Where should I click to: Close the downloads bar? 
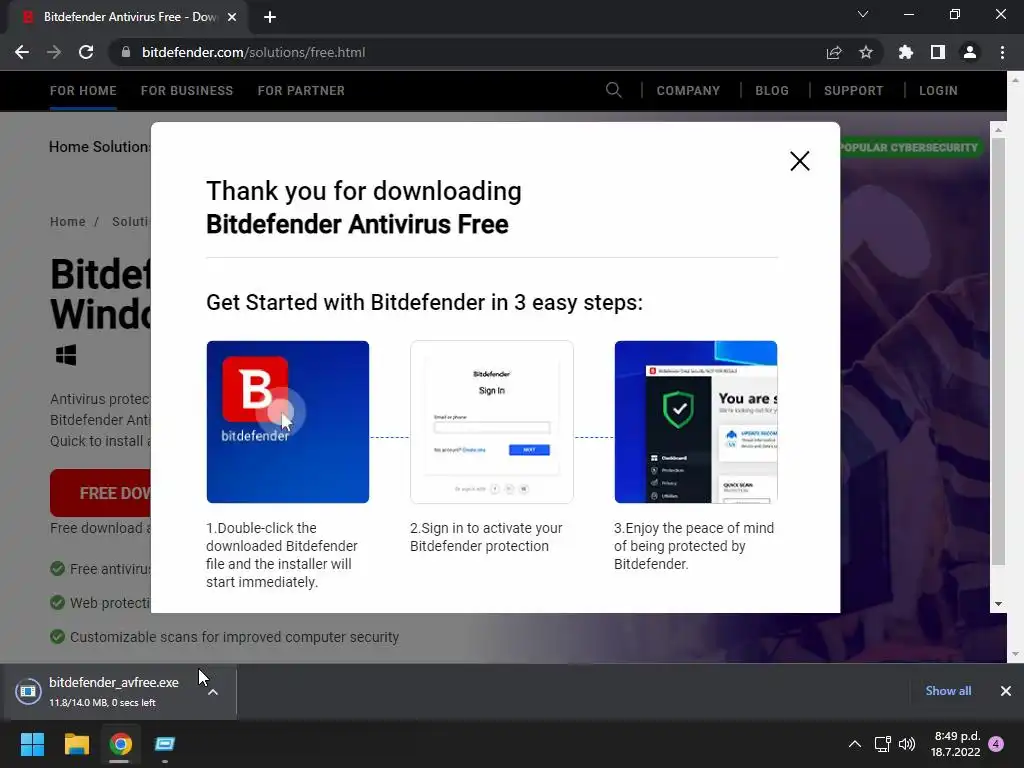pyautogui.click(x=1006, y=691)
